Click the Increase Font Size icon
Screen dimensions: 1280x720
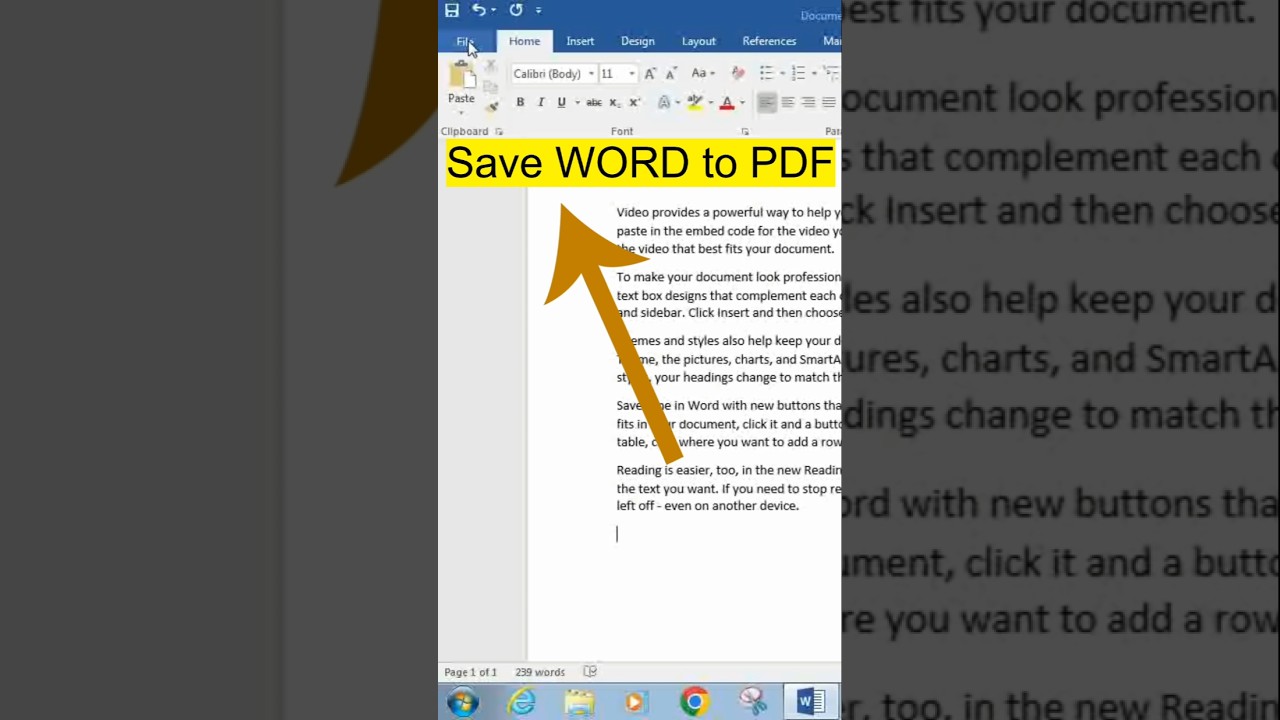click(x=650, y=73)
